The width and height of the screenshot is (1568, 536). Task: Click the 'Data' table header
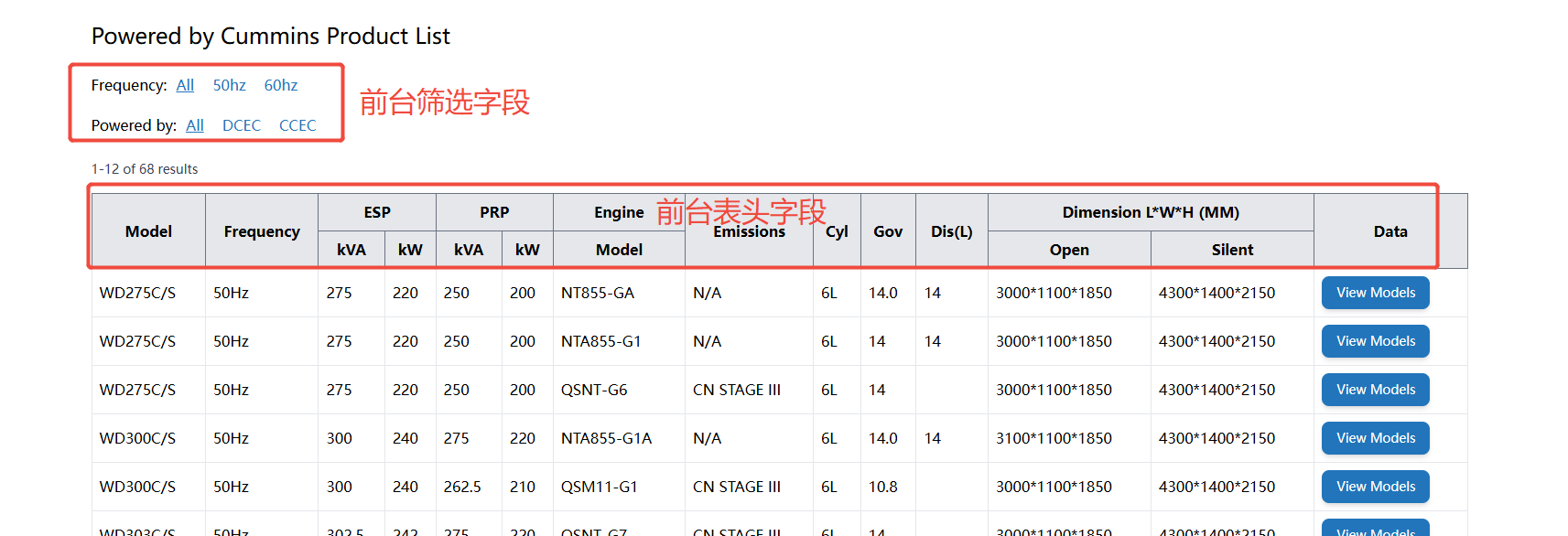[x=1390, y=231]
